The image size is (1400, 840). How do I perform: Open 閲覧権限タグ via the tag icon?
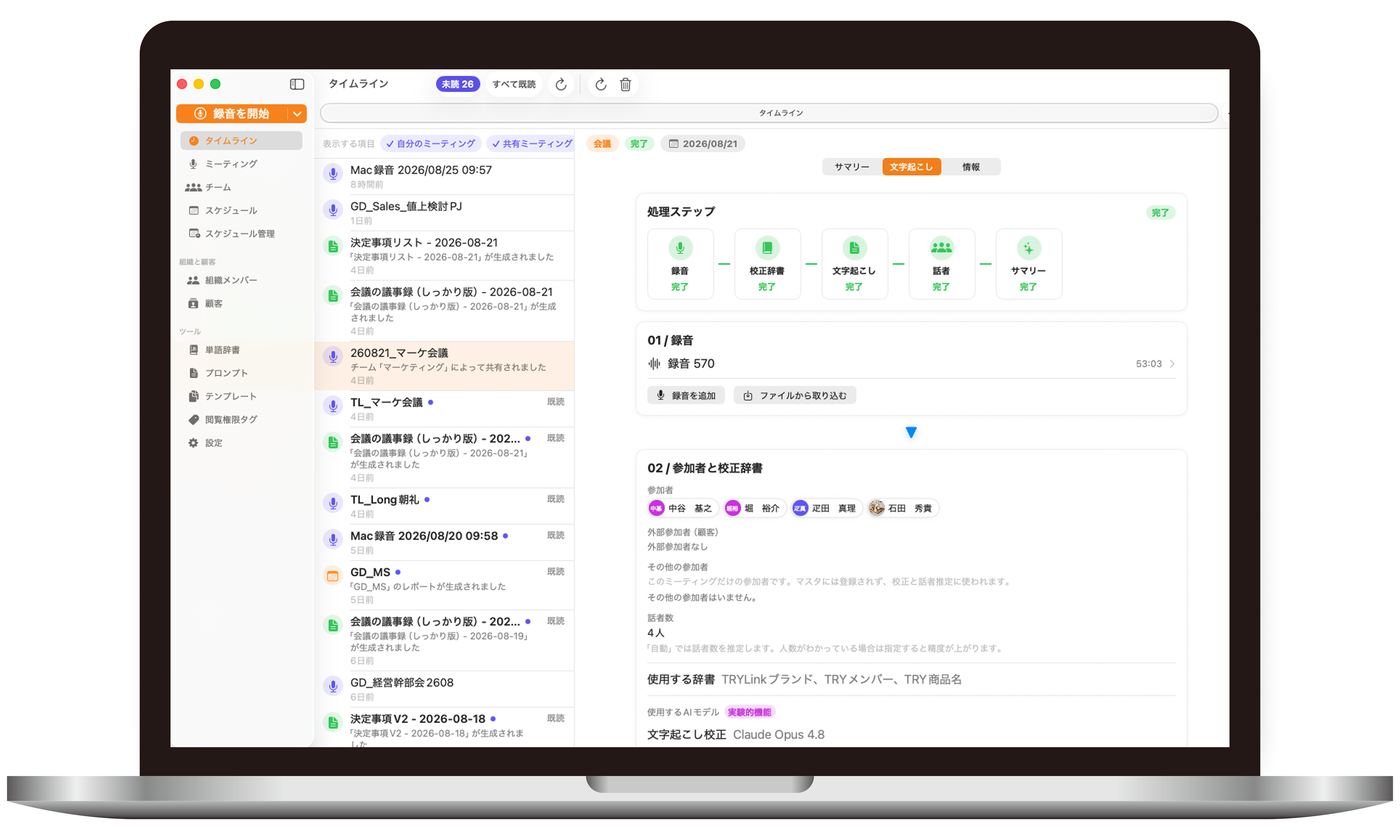click(x=194, y=419)
